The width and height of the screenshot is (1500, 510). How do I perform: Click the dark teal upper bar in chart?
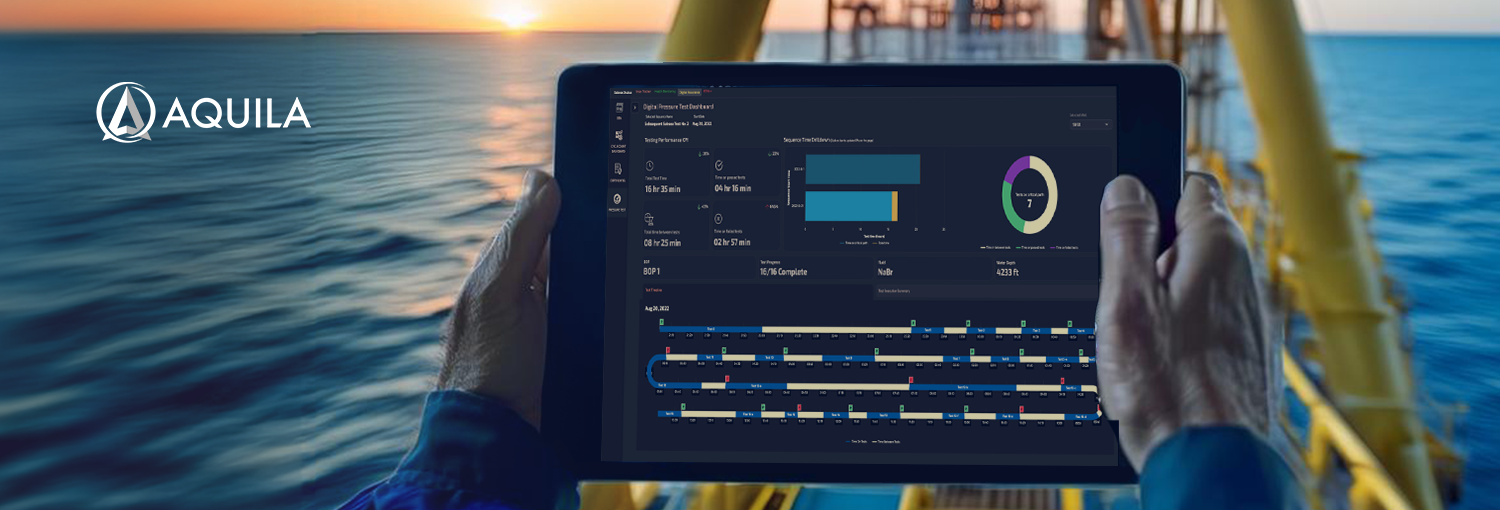(863, 169)
